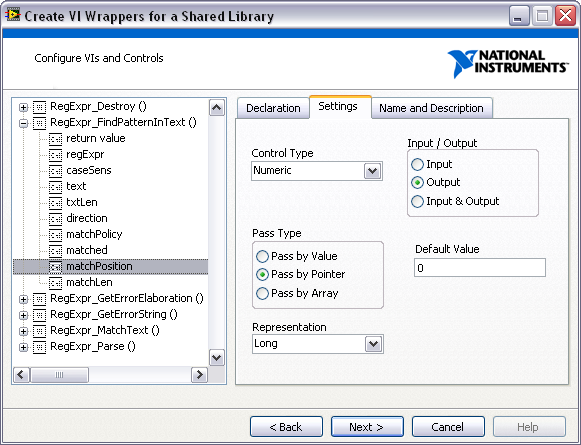The height and width of the screenshot is (445, 581).
Task: Select RegExpr_Parse () in the tree
Action: (93, 346)
